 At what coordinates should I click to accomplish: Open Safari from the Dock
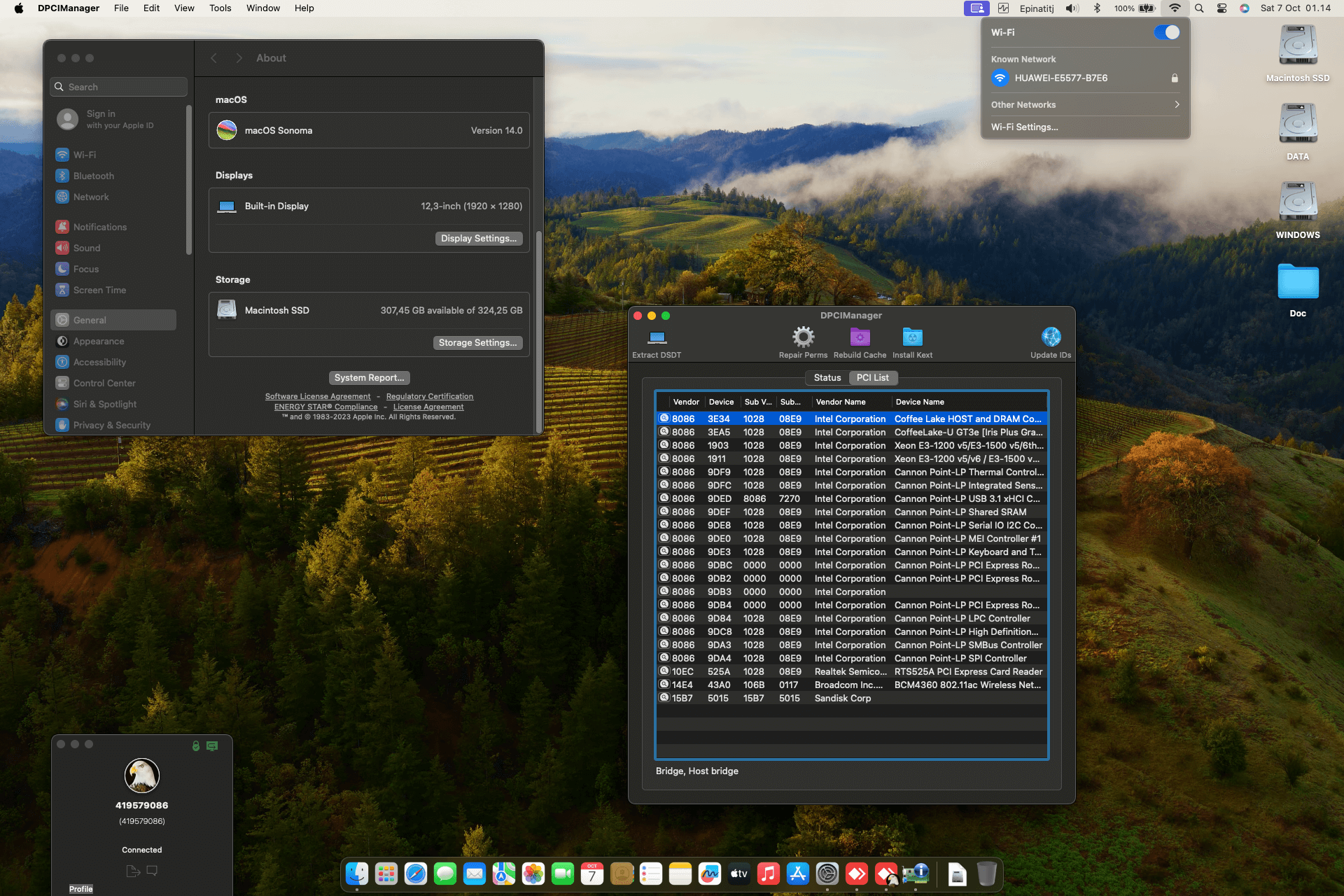pyautogui.click(x=416, y=874)
